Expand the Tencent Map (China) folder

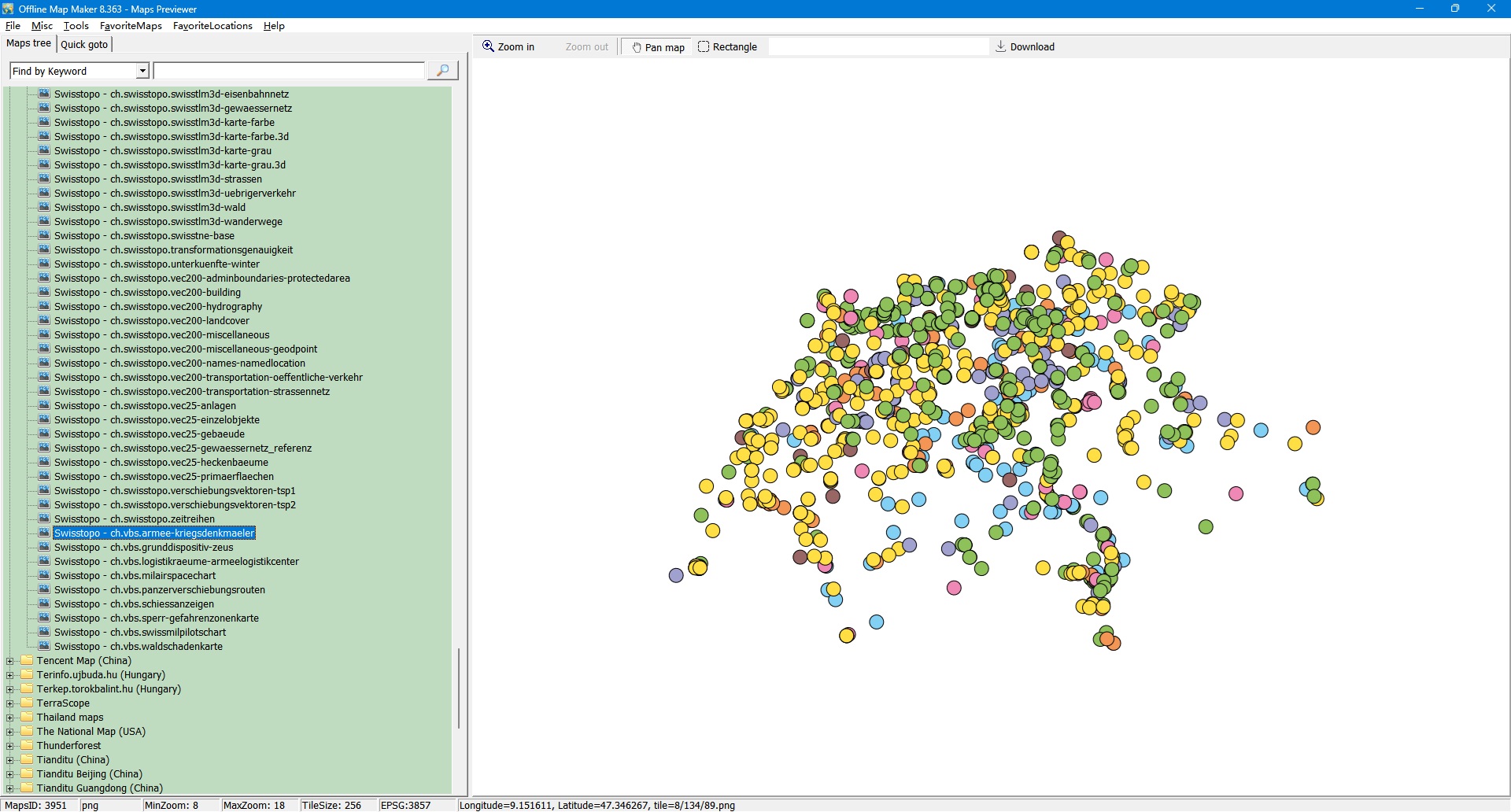(10, 661)
